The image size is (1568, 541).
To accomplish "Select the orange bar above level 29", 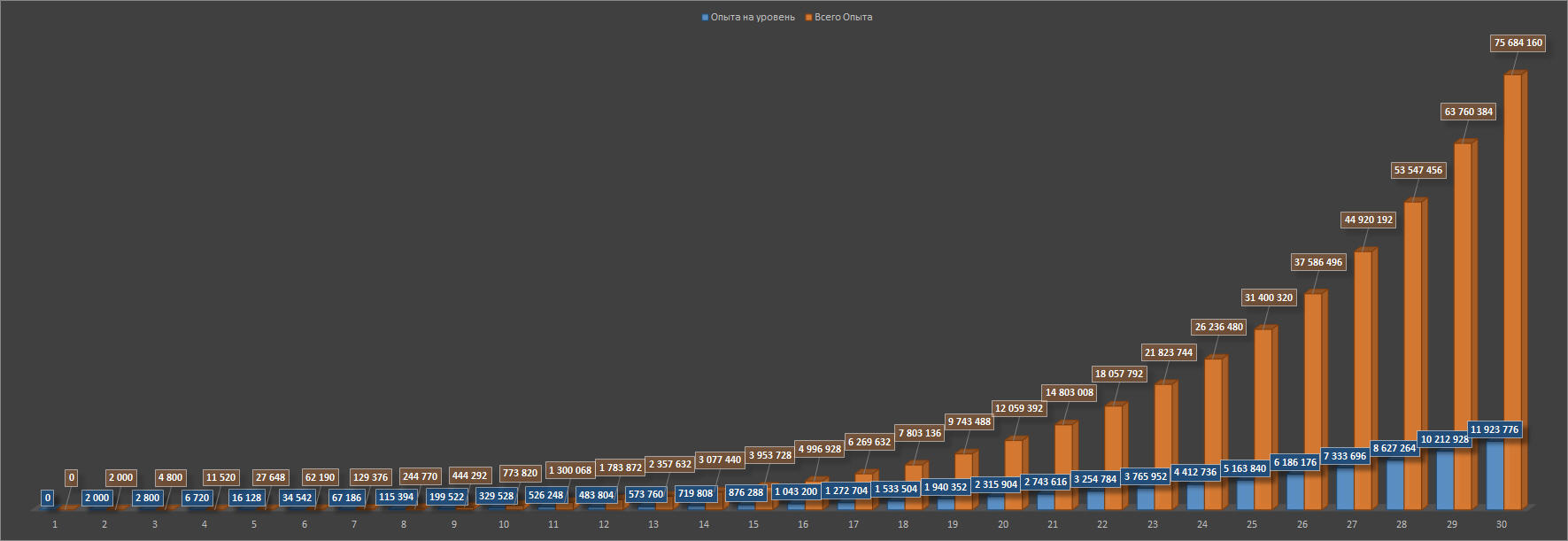I will click(1463, 328).
